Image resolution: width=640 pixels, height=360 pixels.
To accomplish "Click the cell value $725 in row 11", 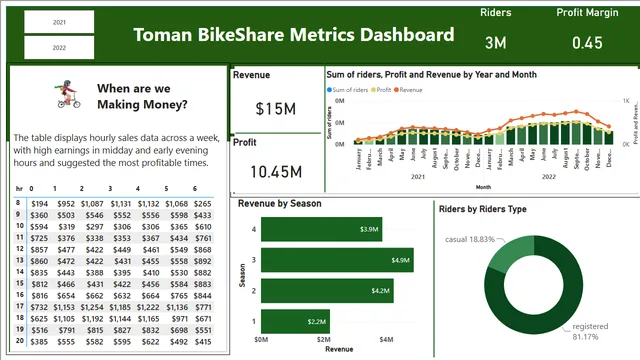I will click(39, 238).
